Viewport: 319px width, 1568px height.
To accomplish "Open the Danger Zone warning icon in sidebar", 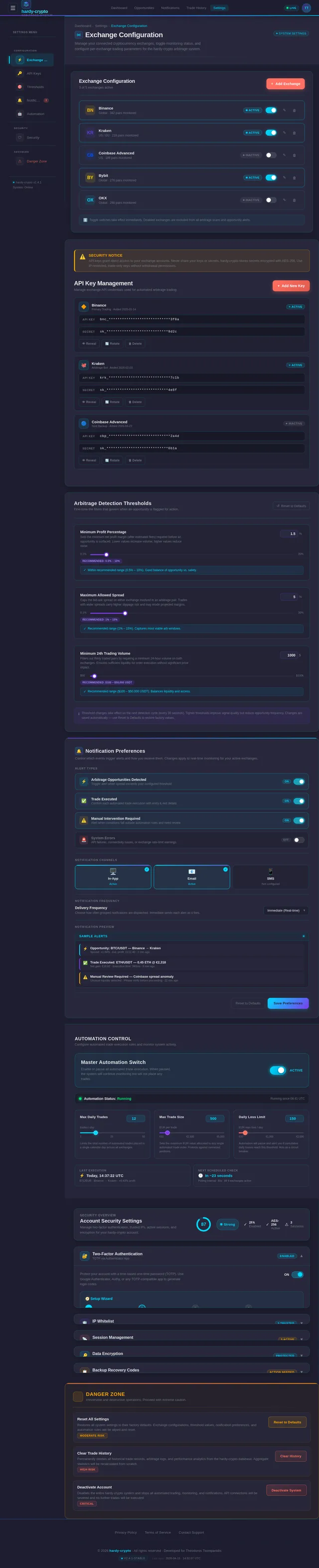I will (x=19, y=161).
